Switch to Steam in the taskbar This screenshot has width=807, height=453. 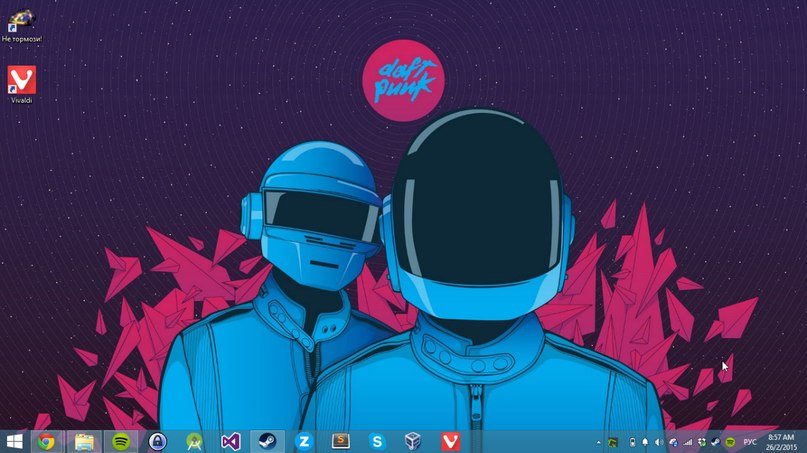[x=267, y=442]
